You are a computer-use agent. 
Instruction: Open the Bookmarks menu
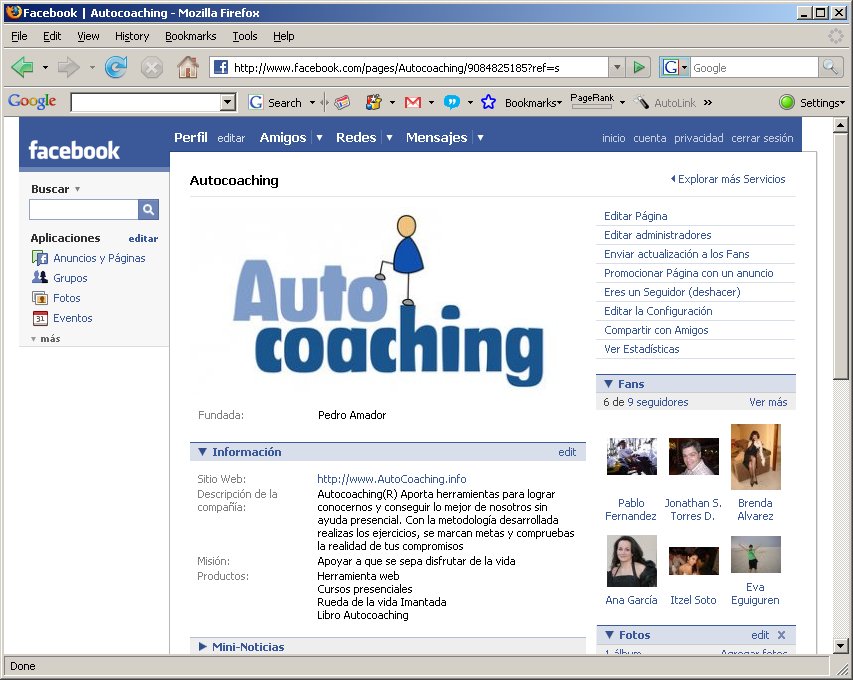pyautogui.click(x=190, y=36)
